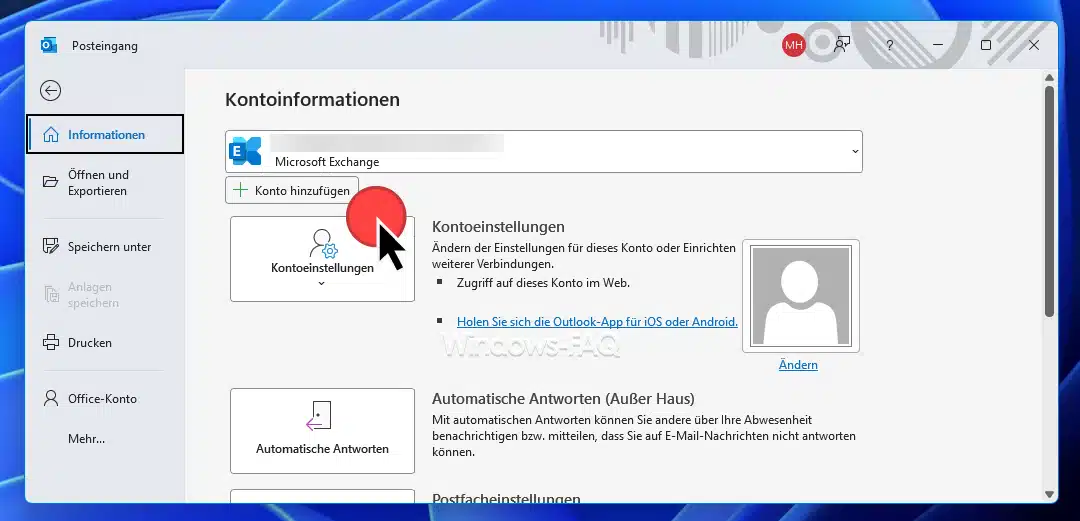Click the folder icon for Öffnen und Exportieren
Image resolution: width=1080 pixels, height=521 pixels.
(x=51, y=182)
